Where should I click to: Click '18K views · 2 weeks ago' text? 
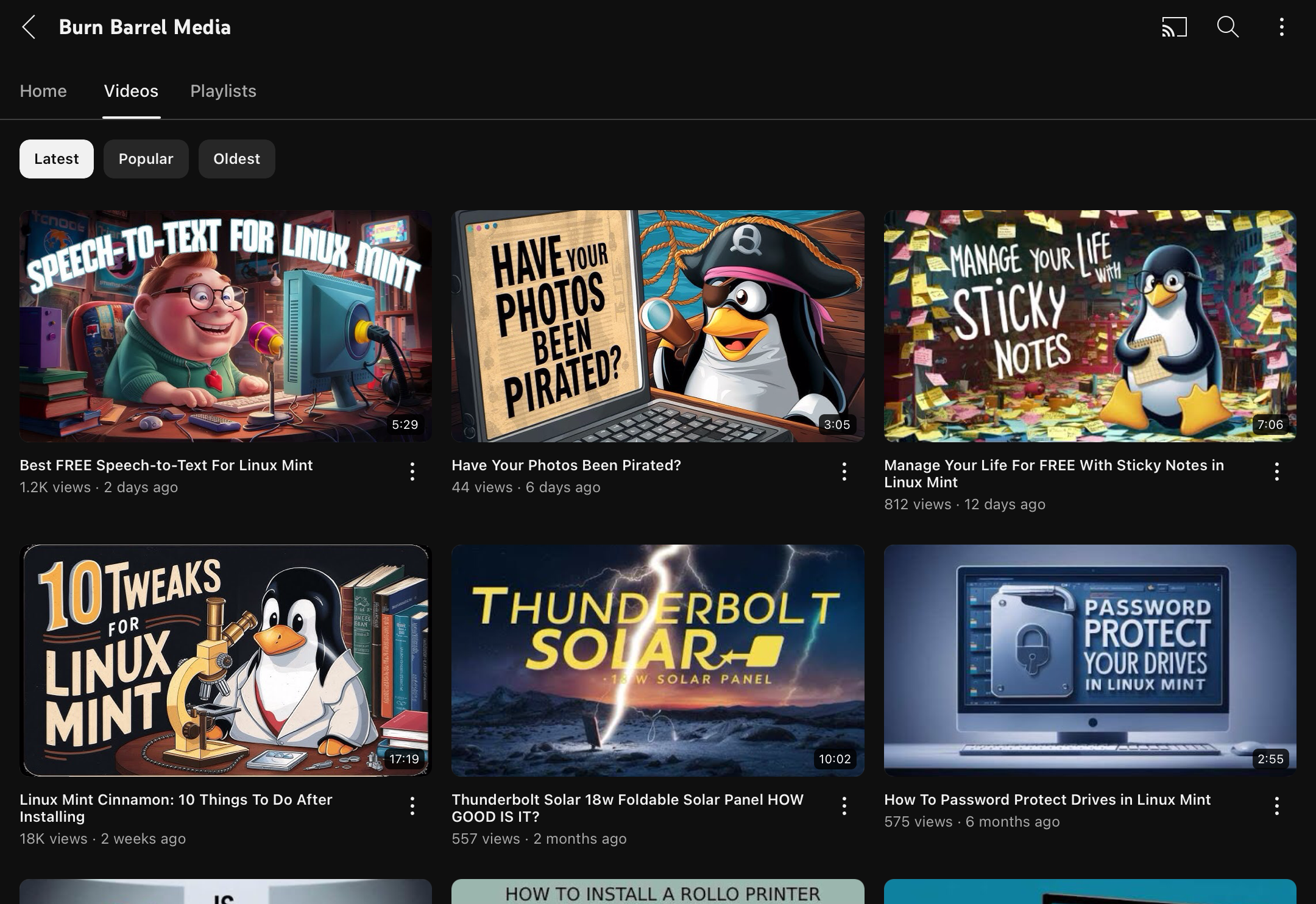click(102, 839)
